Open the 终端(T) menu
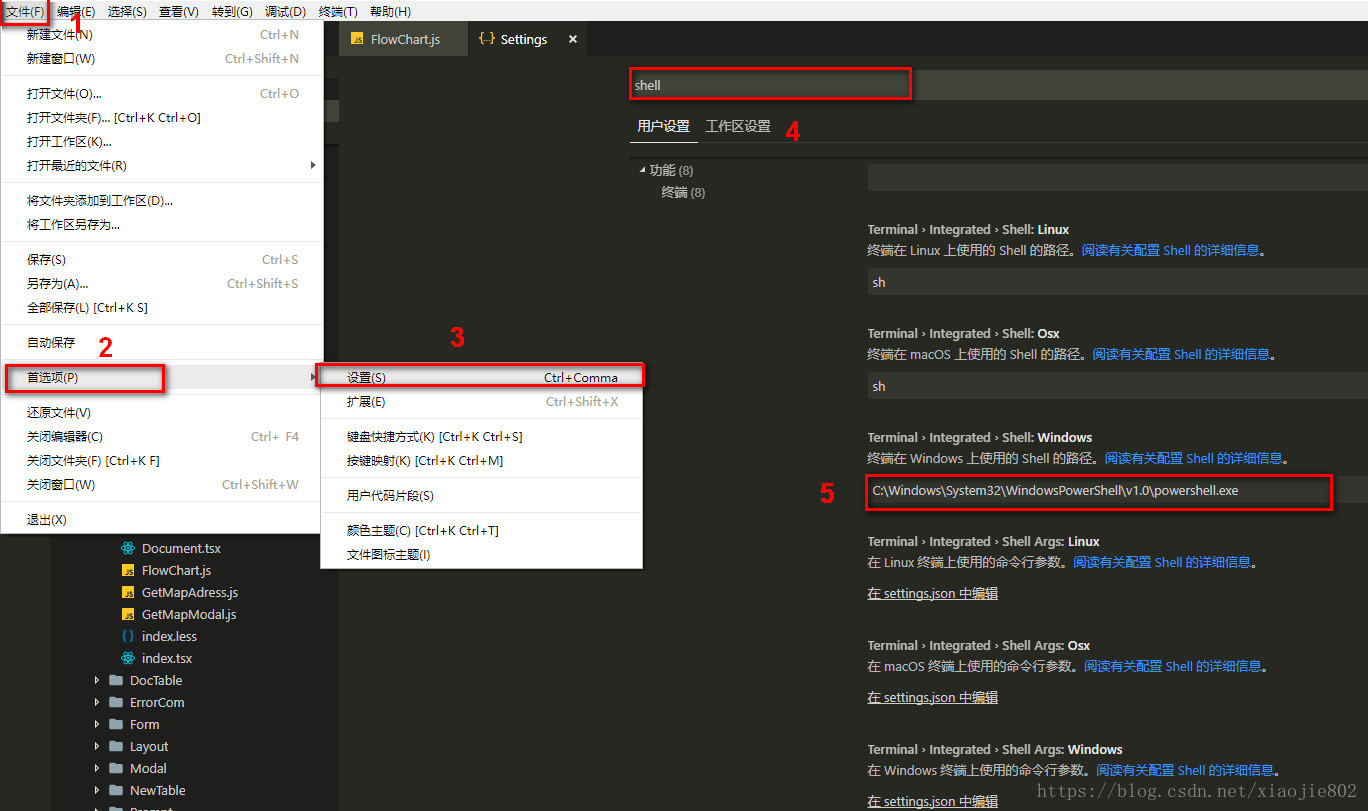The height and width of the screenshot is (811, 1368). (338, 11)
